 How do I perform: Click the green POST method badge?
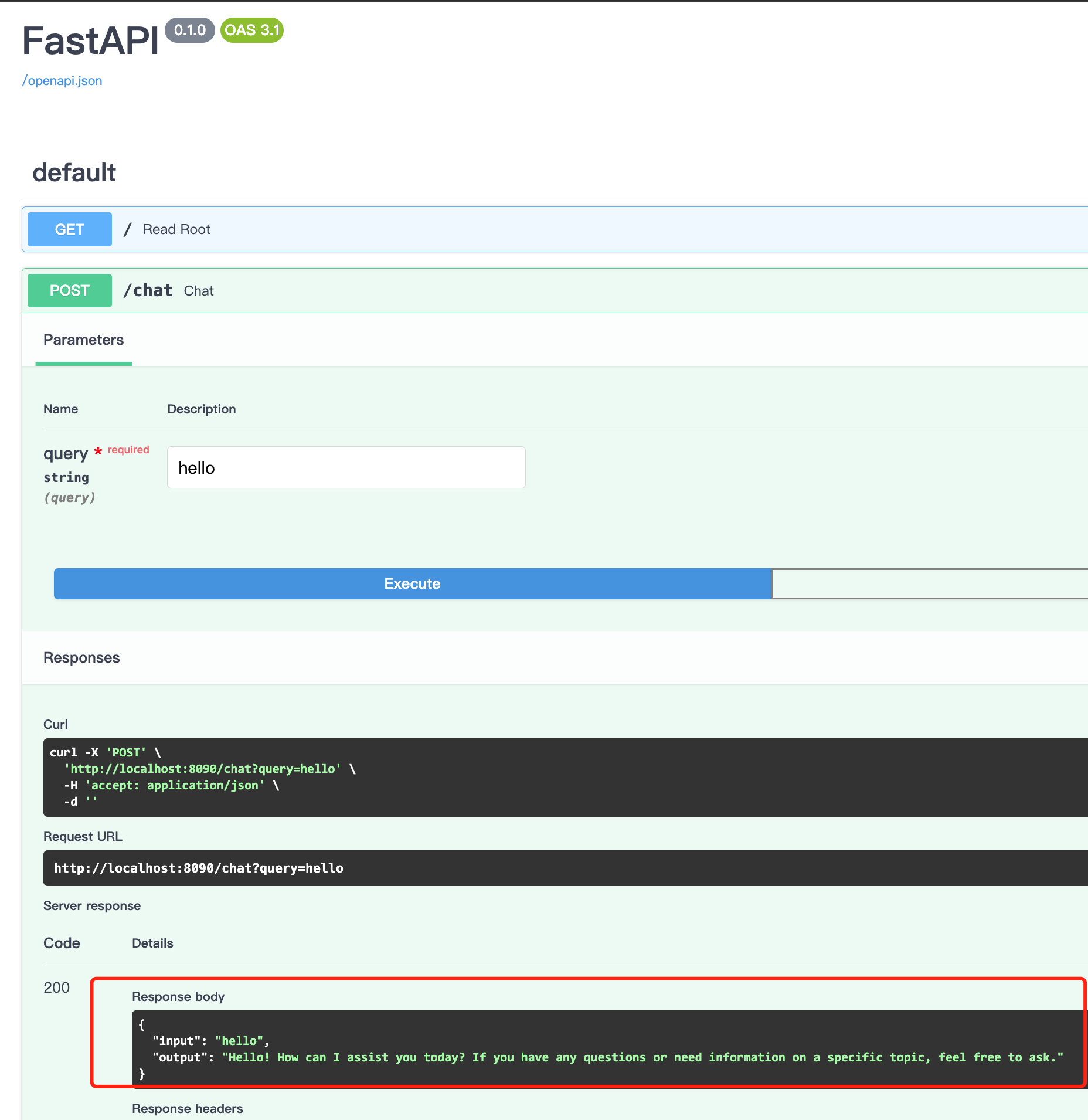[69, 290]
